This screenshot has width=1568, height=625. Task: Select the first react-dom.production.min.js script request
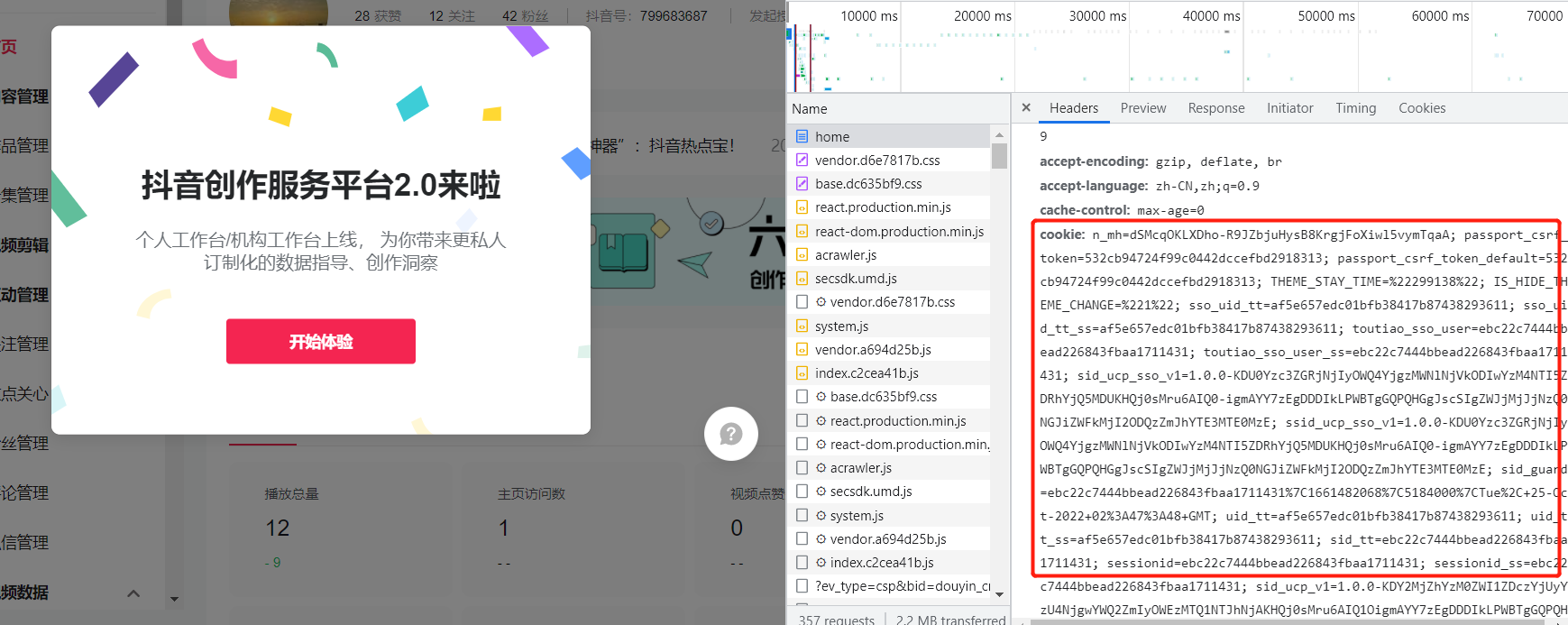pyautogui.click(x=889, y=231)
